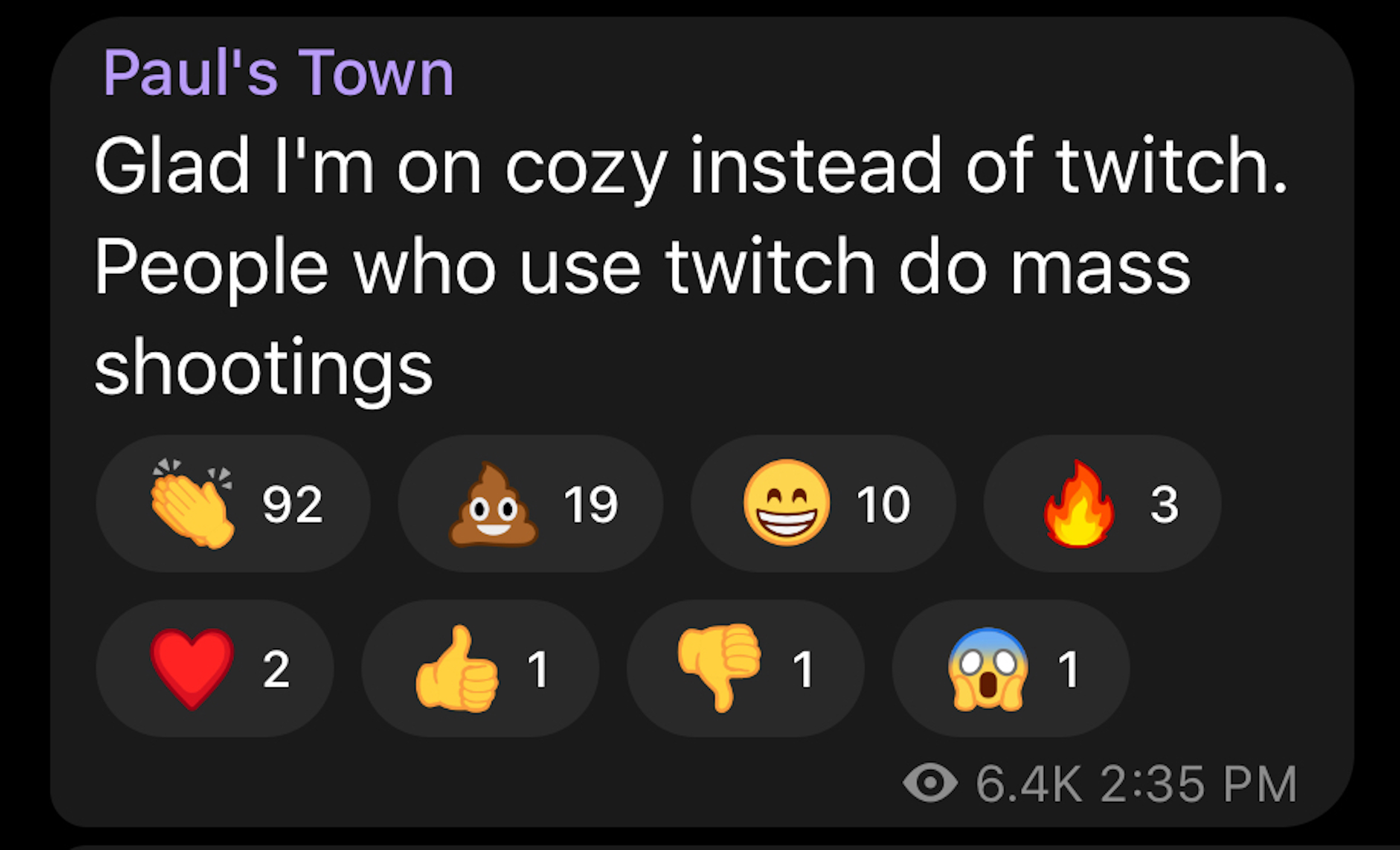
Task: Click the thumbs up count of 1
Action: pyautogui.click(x=538, y=670)
